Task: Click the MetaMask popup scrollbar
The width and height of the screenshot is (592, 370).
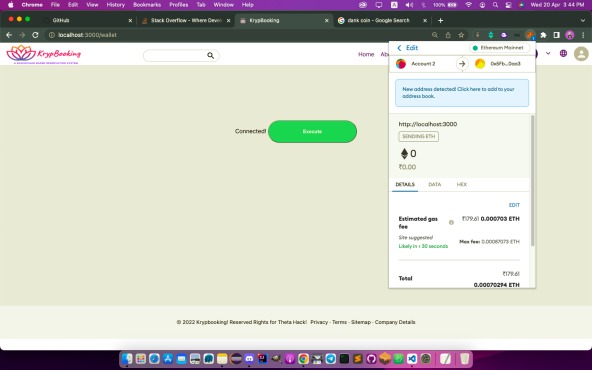Action: (533, 181)
